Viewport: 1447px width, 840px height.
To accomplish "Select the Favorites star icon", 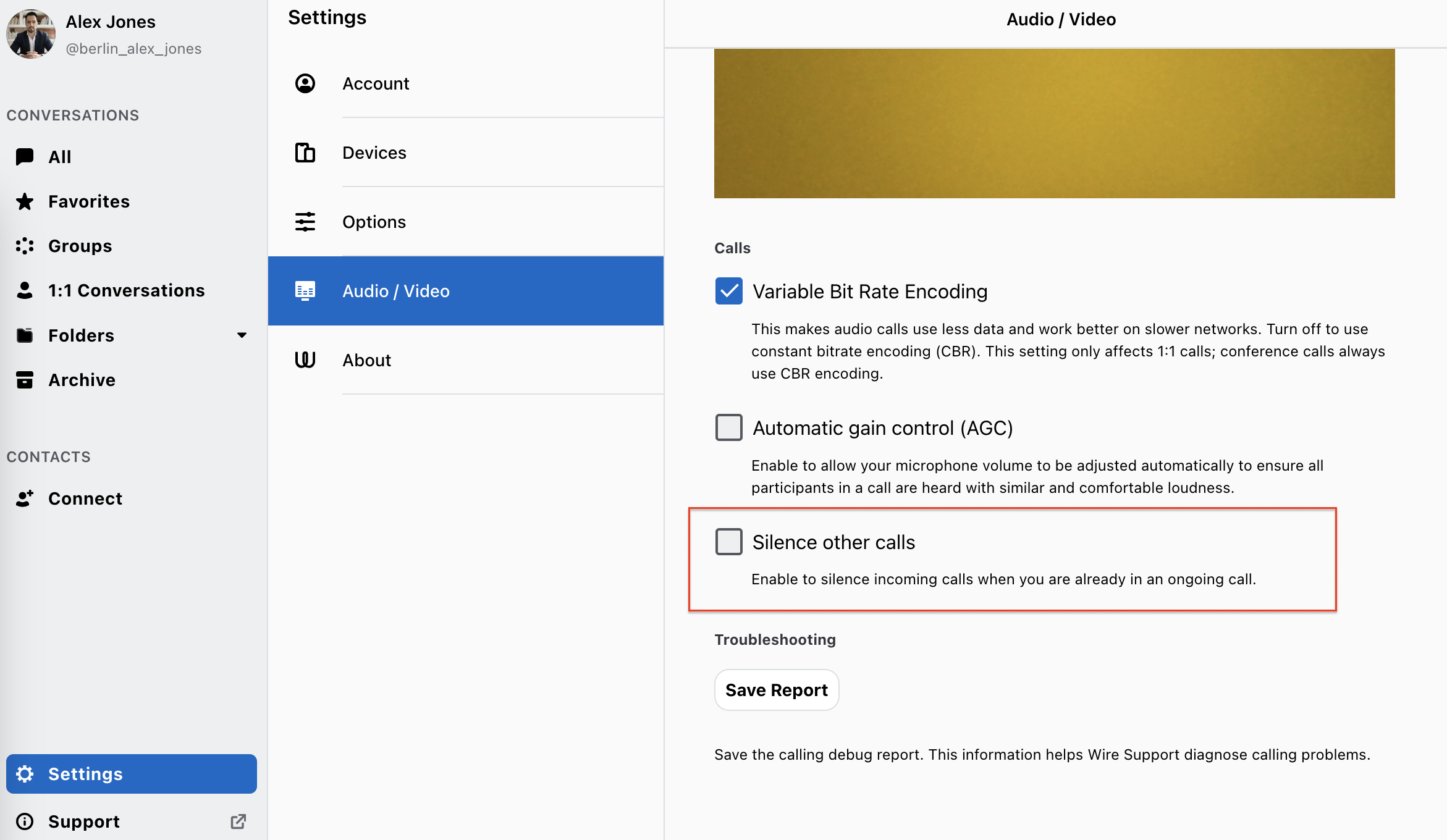I will (25, 201).
